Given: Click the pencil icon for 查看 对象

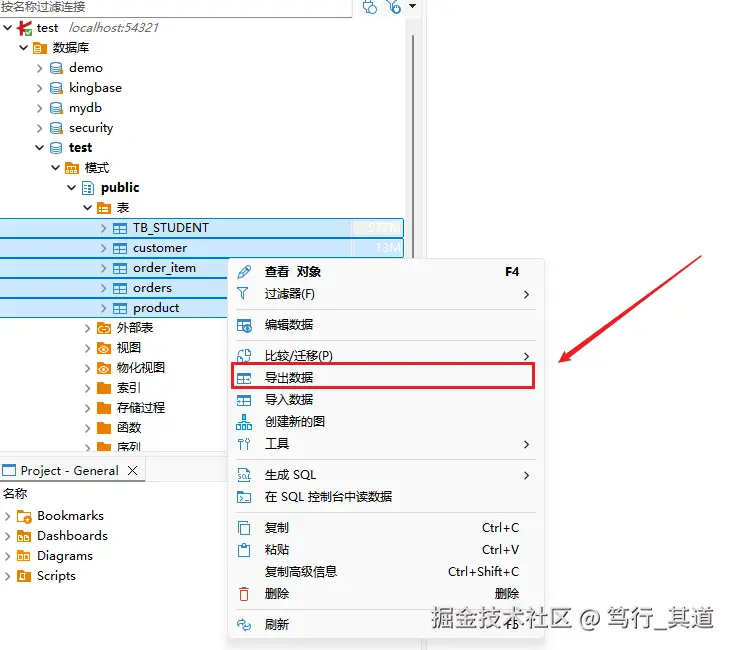Looking at the screenshot, I should pos(244,272).
